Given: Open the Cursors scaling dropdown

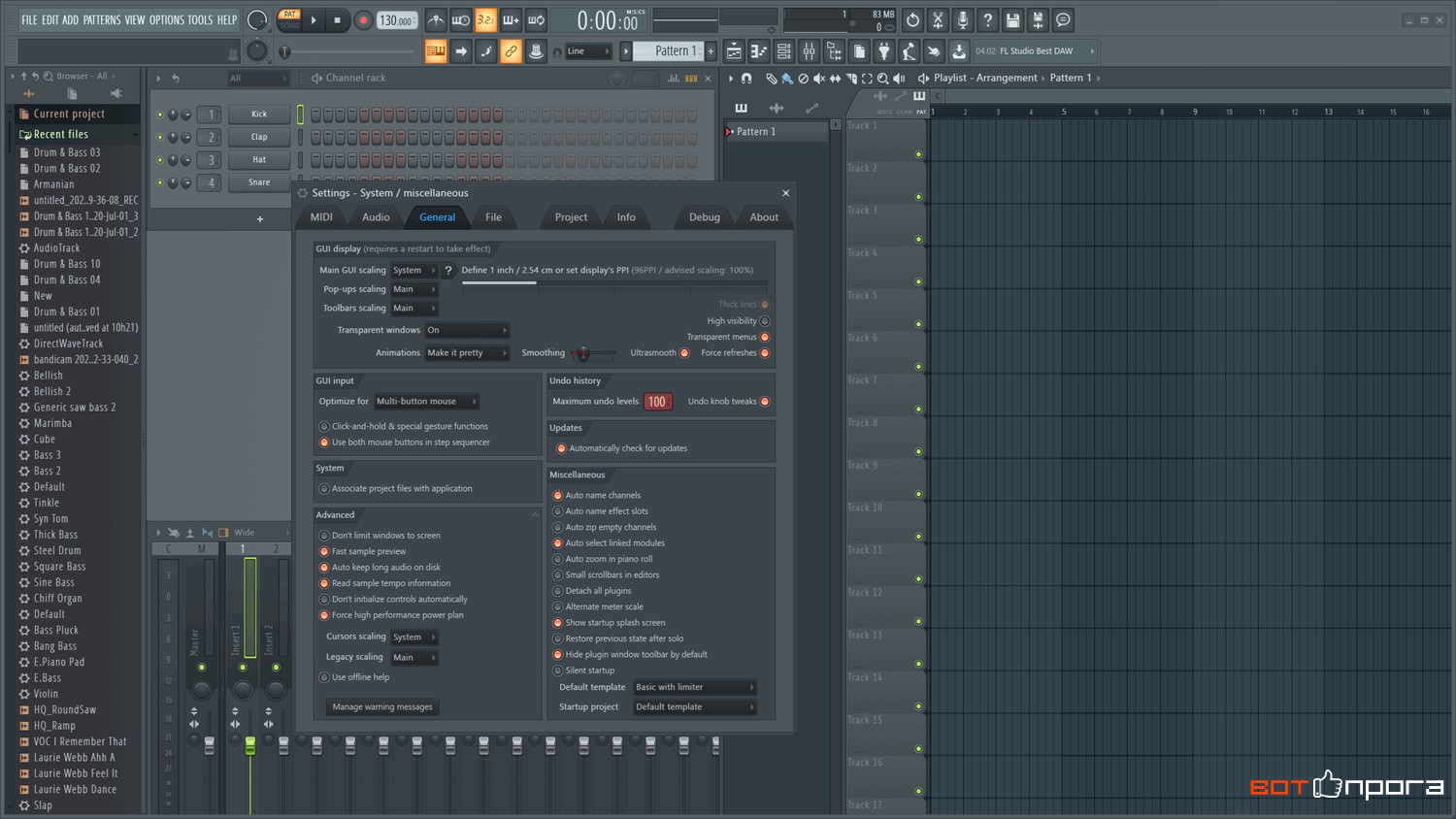Looking at the screenshot, I should pyautogui.click(x=414, y=638).
